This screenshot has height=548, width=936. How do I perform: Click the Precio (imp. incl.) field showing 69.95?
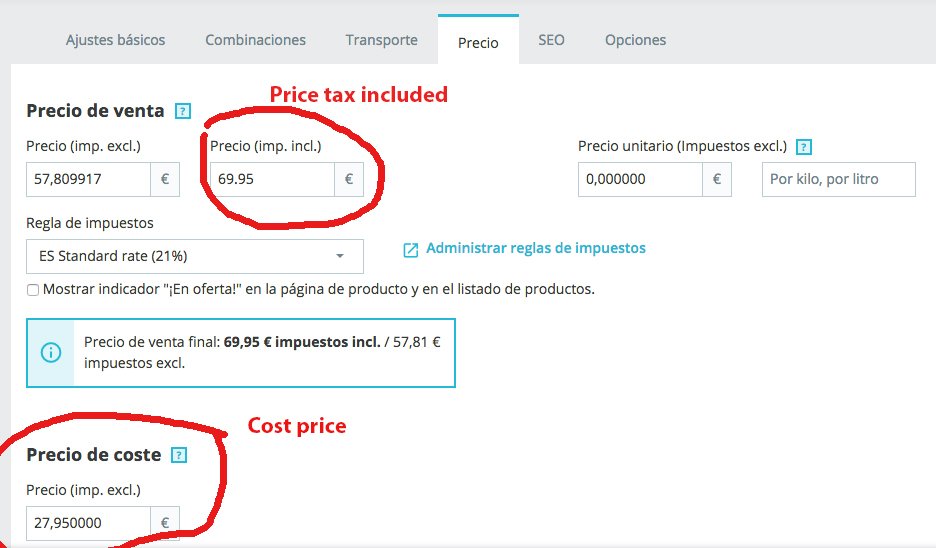click(272, 179)
